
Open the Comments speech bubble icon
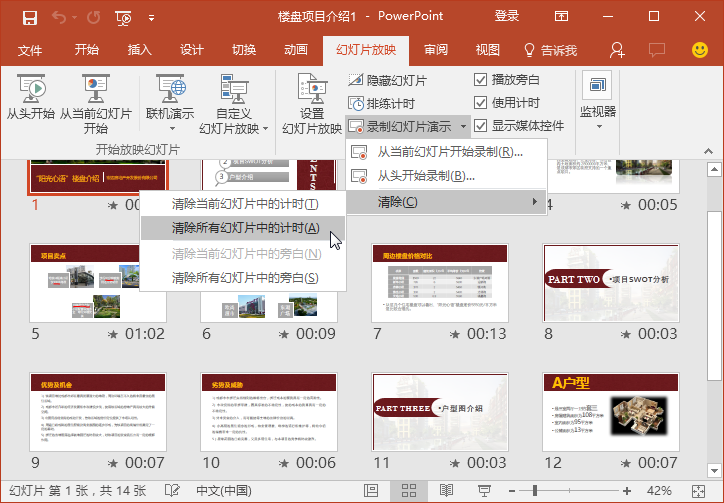[x=657, y=50]
